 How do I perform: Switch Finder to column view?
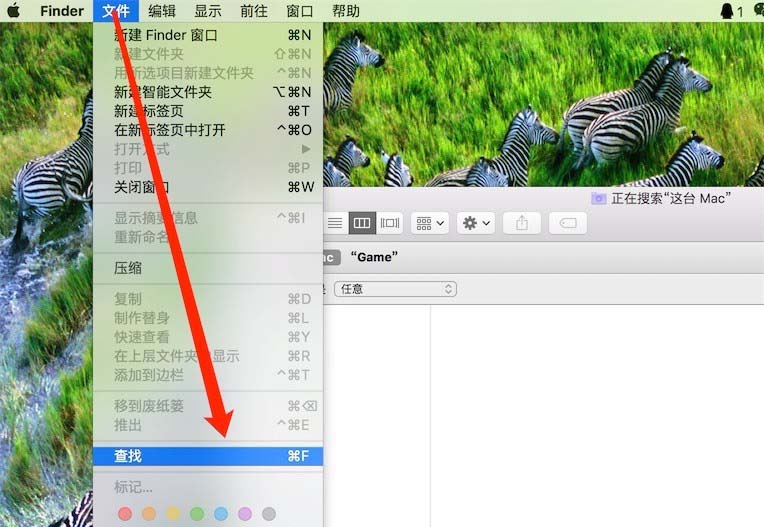pyautogui.click(x=362, y=223)
